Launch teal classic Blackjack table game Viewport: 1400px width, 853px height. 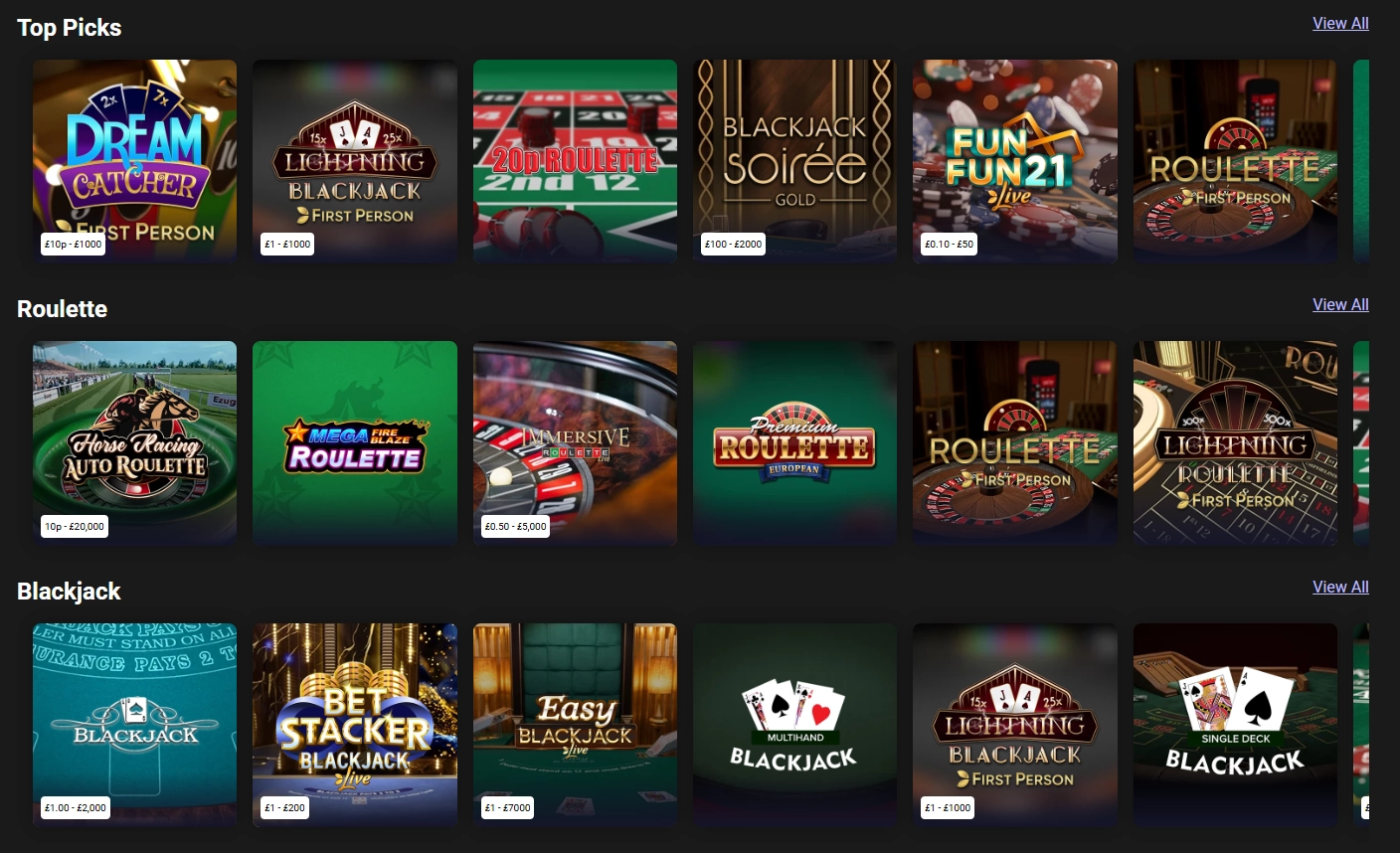[x=135, y=726]
